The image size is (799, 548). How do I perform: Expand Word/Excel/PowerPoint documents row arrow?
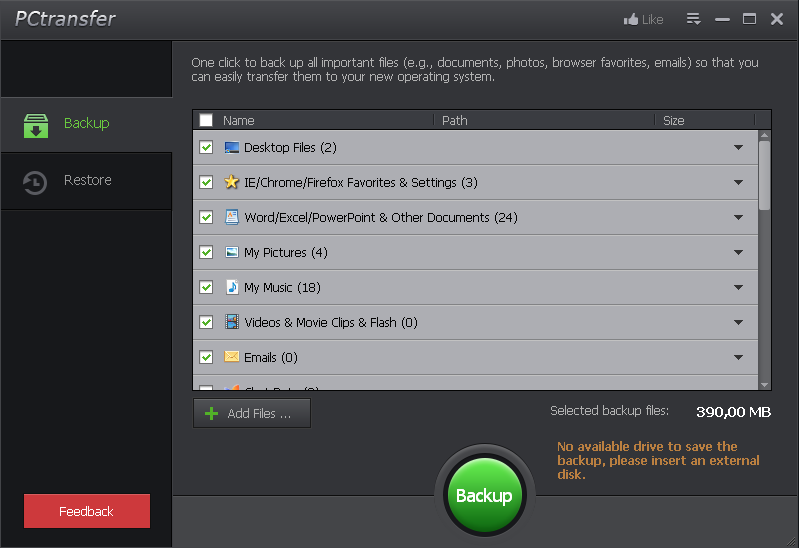tap(738, 218)
